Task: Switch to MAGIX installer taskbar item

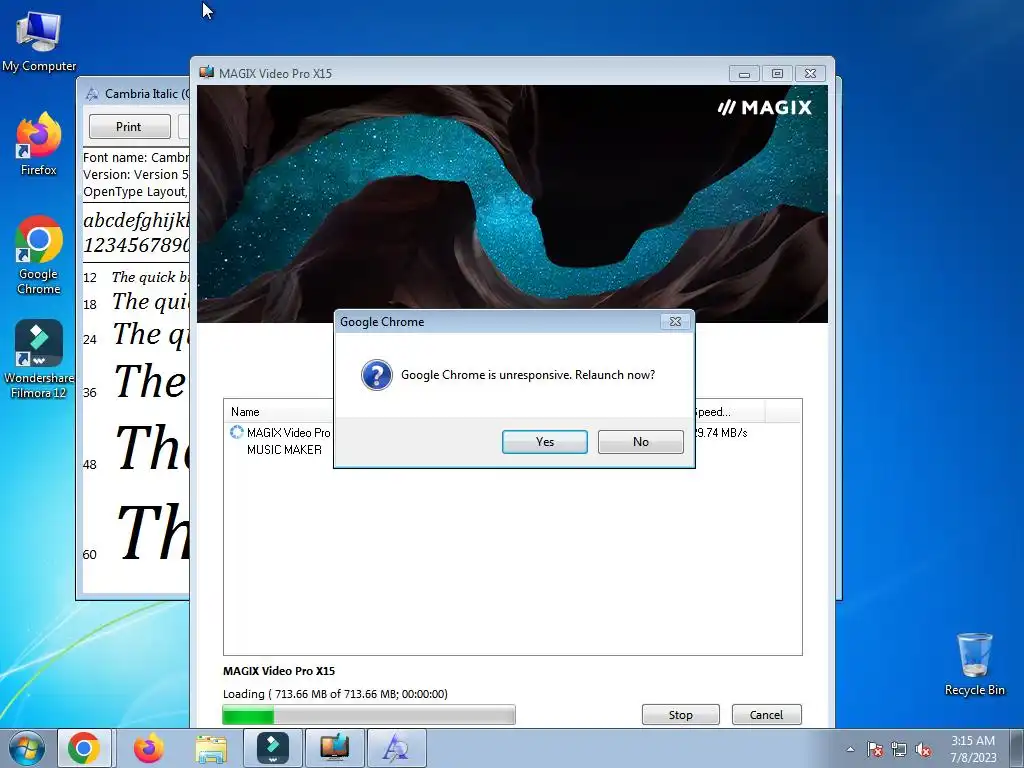Action: [334, 748]
